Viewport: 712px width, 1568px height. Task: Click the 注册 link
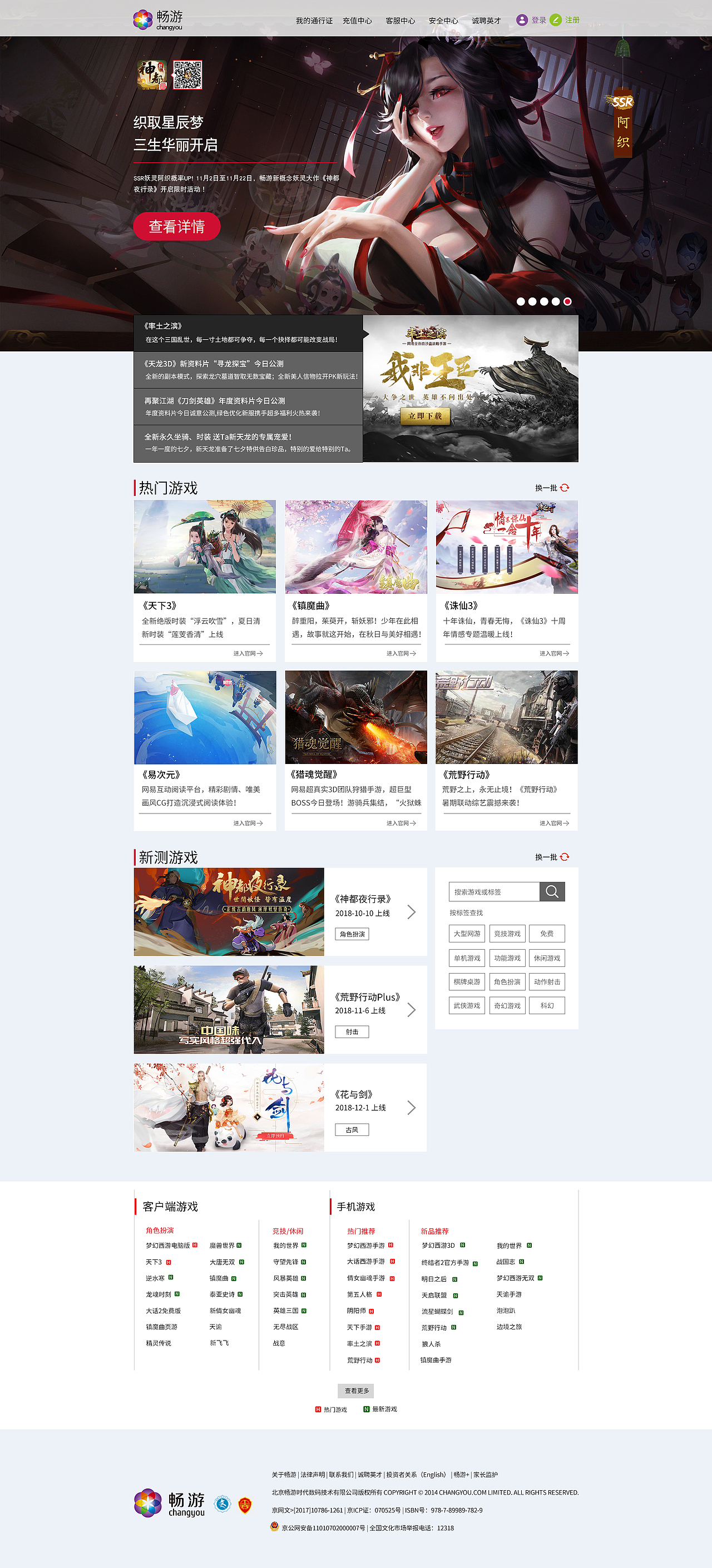(572, 20)
